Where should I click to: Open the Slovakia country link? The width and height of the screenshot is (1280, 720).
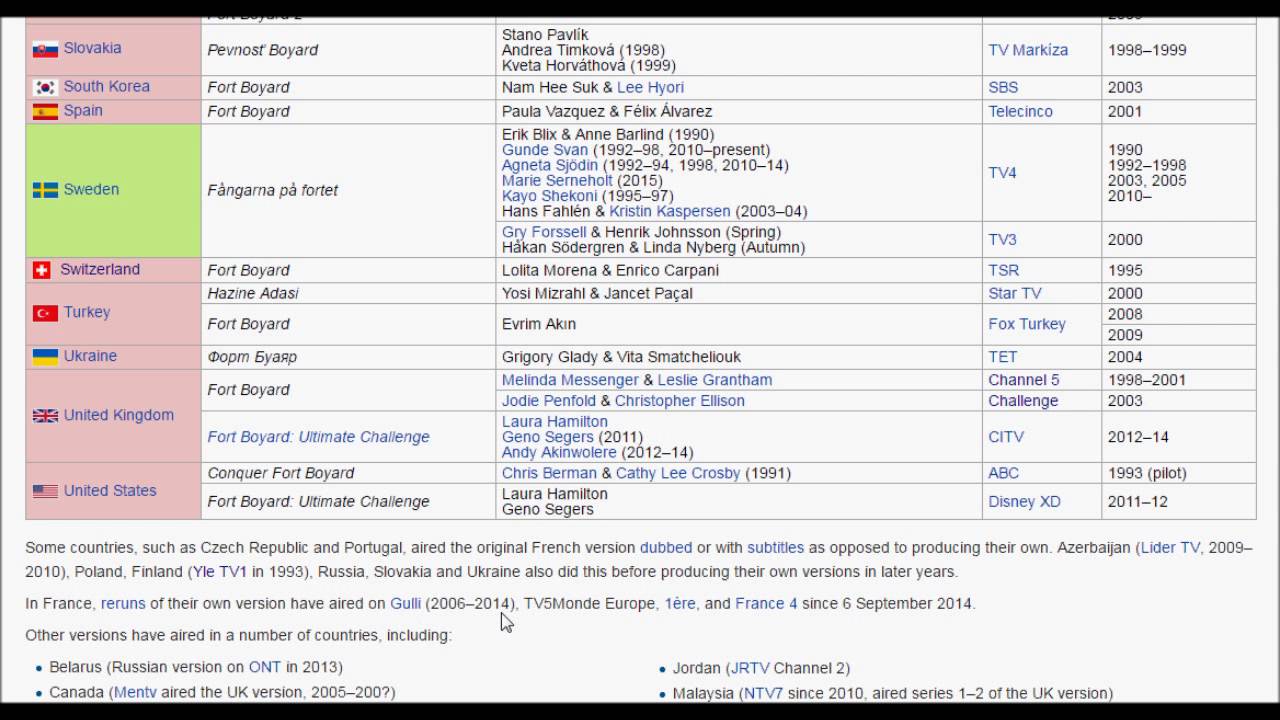(x=92, y=48)
